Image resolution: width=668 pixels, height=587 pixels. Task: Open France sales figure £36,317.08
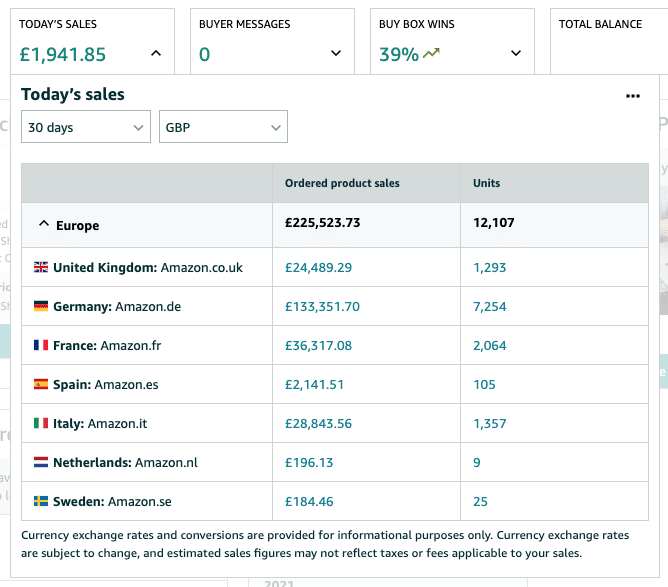(318, 345)
